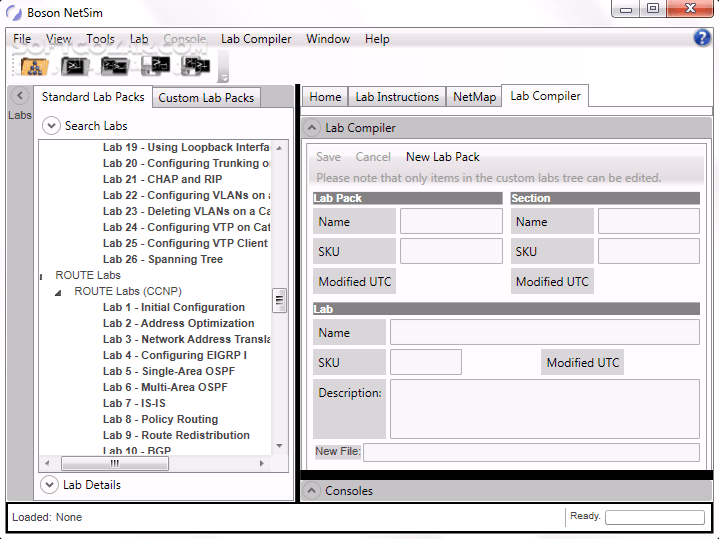This screenshot has height=539, width=719.
Task: Select Lab 2 - Address Optimization
Action: pyautogui.click(x=178, y=323)
